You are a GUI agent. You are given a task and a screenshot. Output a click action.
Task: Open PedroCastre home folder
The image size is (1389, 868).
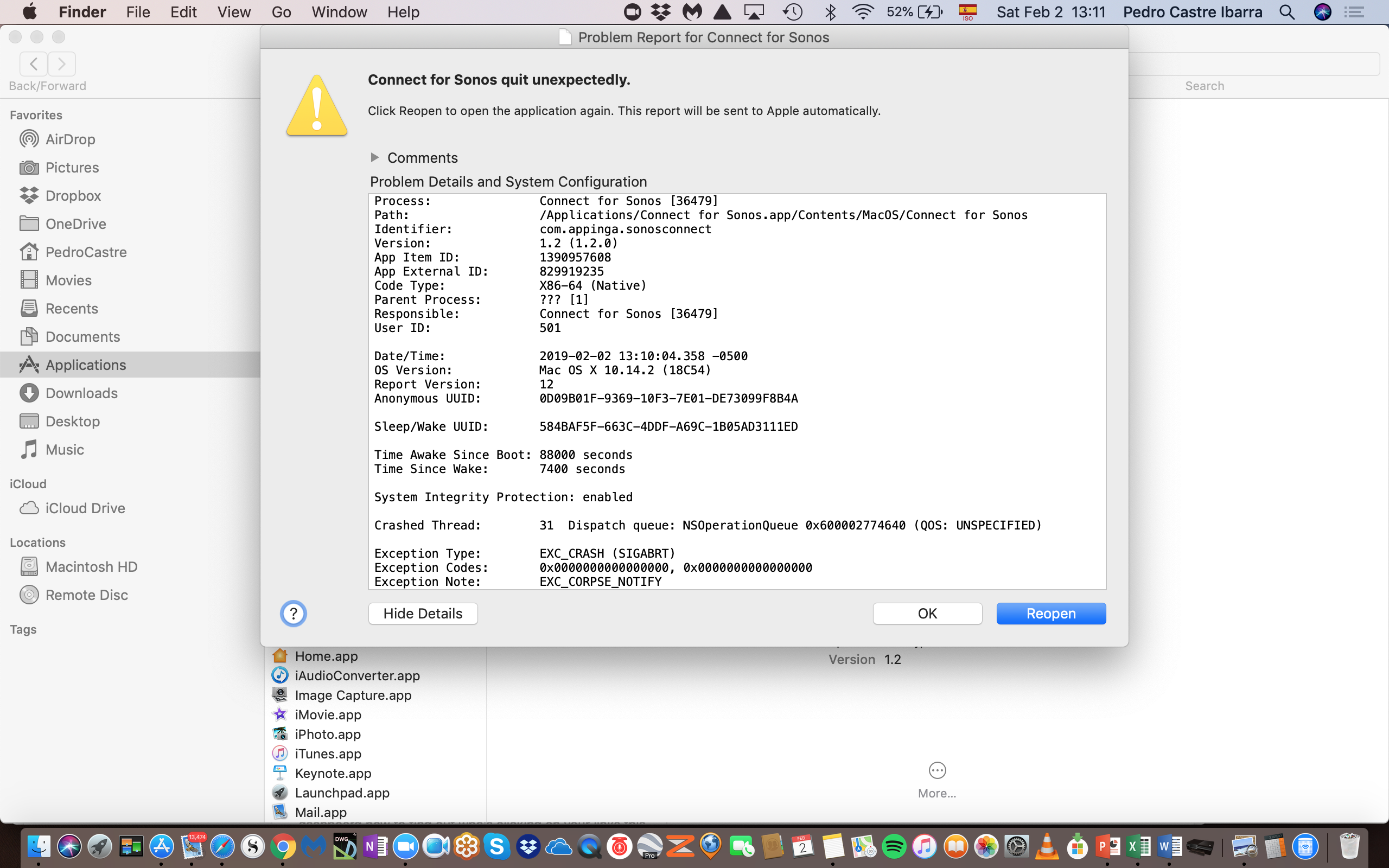86,252
